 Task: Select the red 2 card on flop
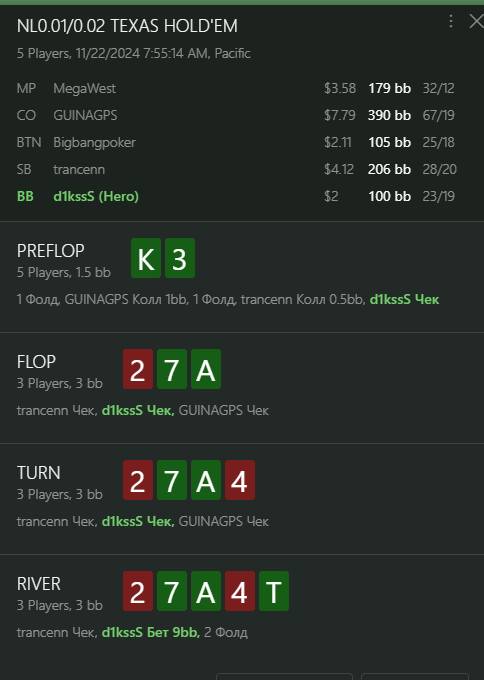138,369
